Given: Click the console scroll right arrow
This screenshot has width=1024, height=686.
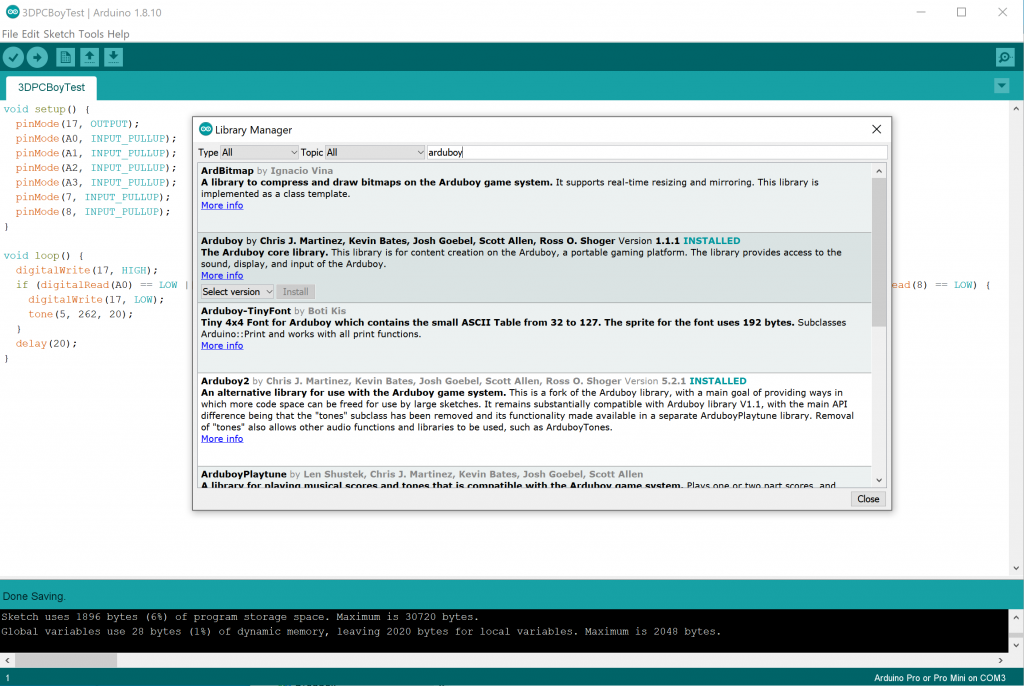Looking at the screenshot, I should point(1000,661).
